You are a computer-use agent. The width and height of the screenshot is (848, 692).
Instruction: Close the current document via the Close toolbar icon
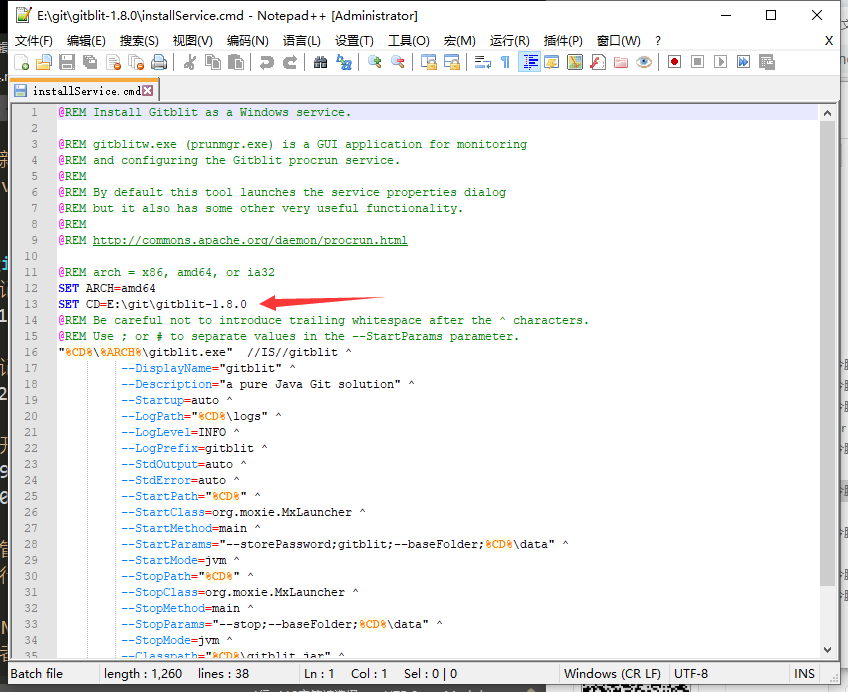point(113,62)
